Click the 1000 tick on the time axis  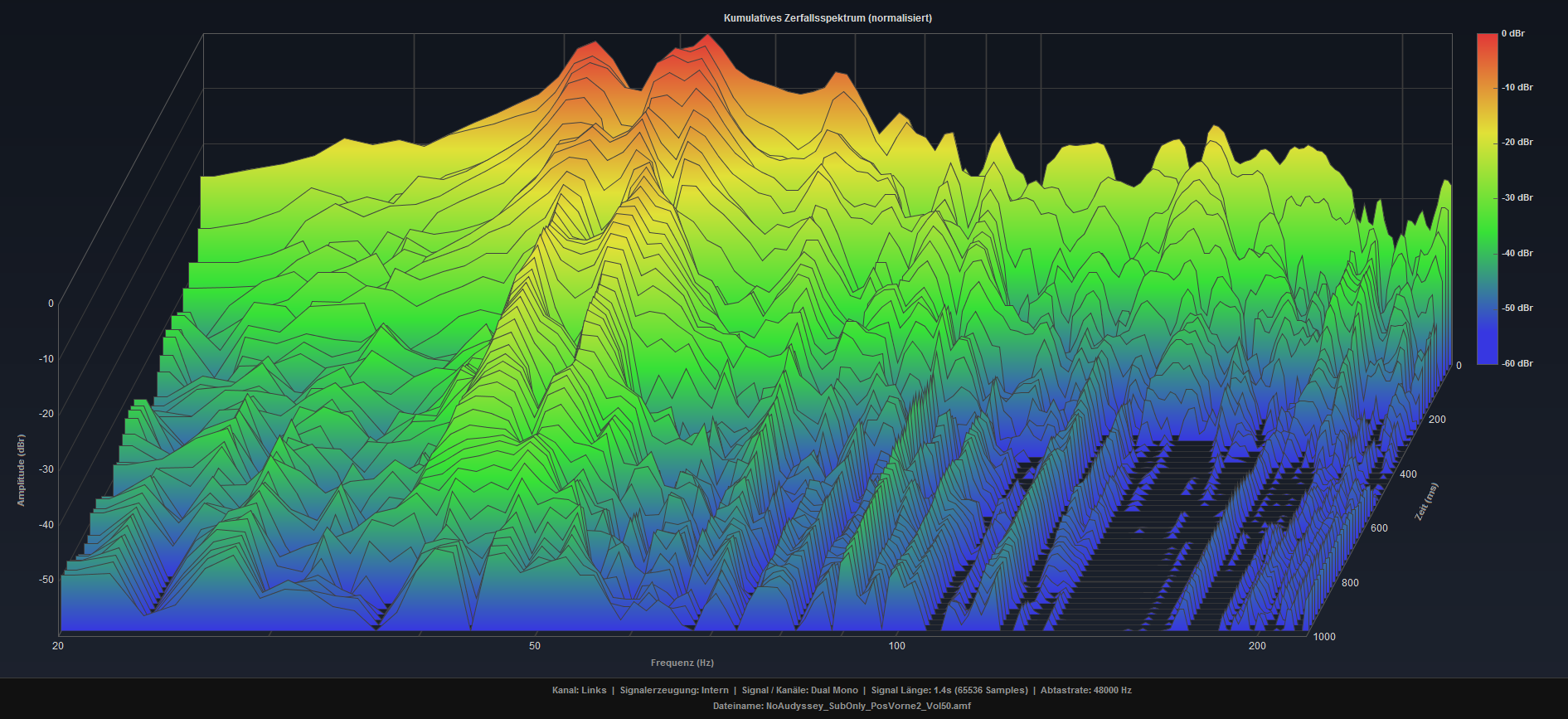click(1324, 637)
